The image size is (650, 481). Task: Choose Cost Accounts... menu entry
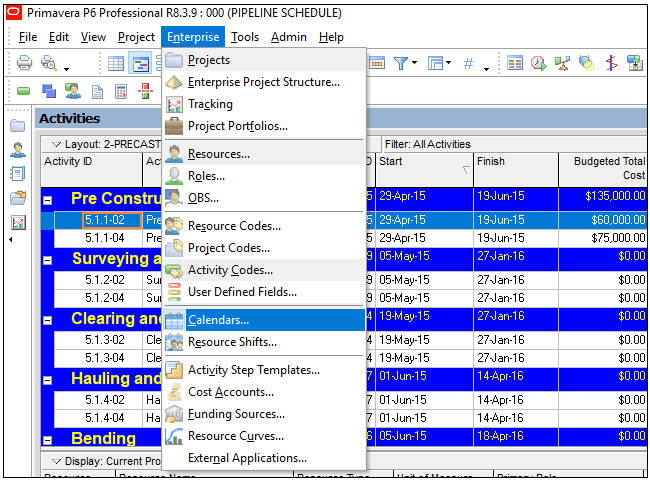[264, 392]
